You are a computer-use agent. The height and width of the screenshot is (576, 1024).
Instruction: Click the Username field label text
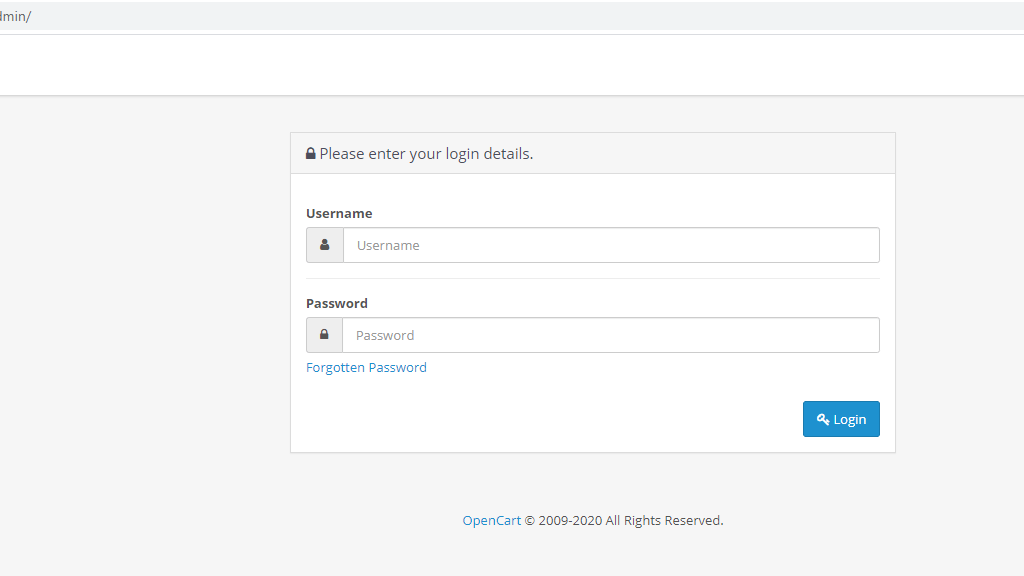(339, 213)
